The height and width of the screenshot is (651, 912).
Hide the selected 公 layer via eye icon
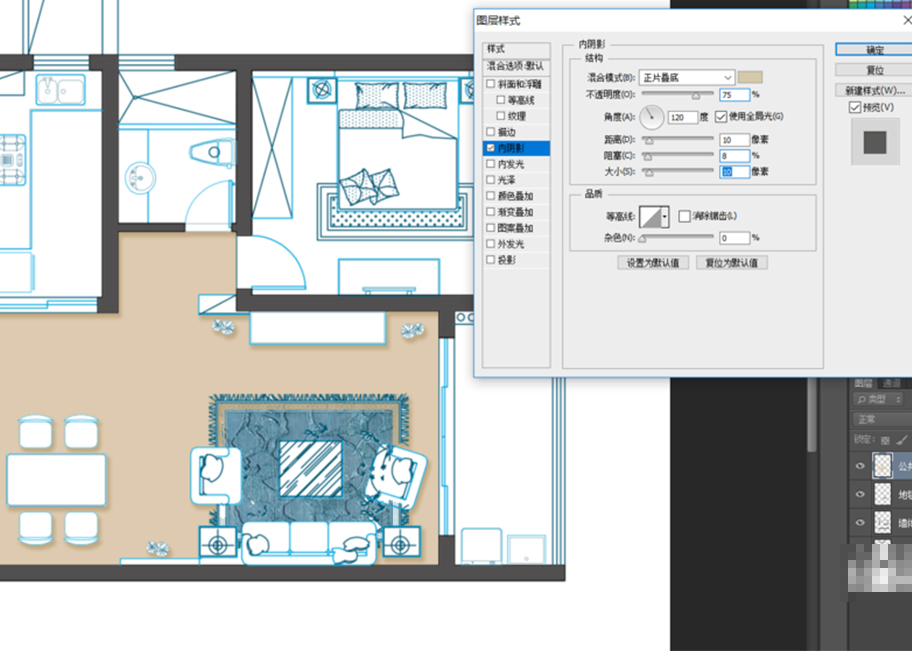[x=860, y=466]
